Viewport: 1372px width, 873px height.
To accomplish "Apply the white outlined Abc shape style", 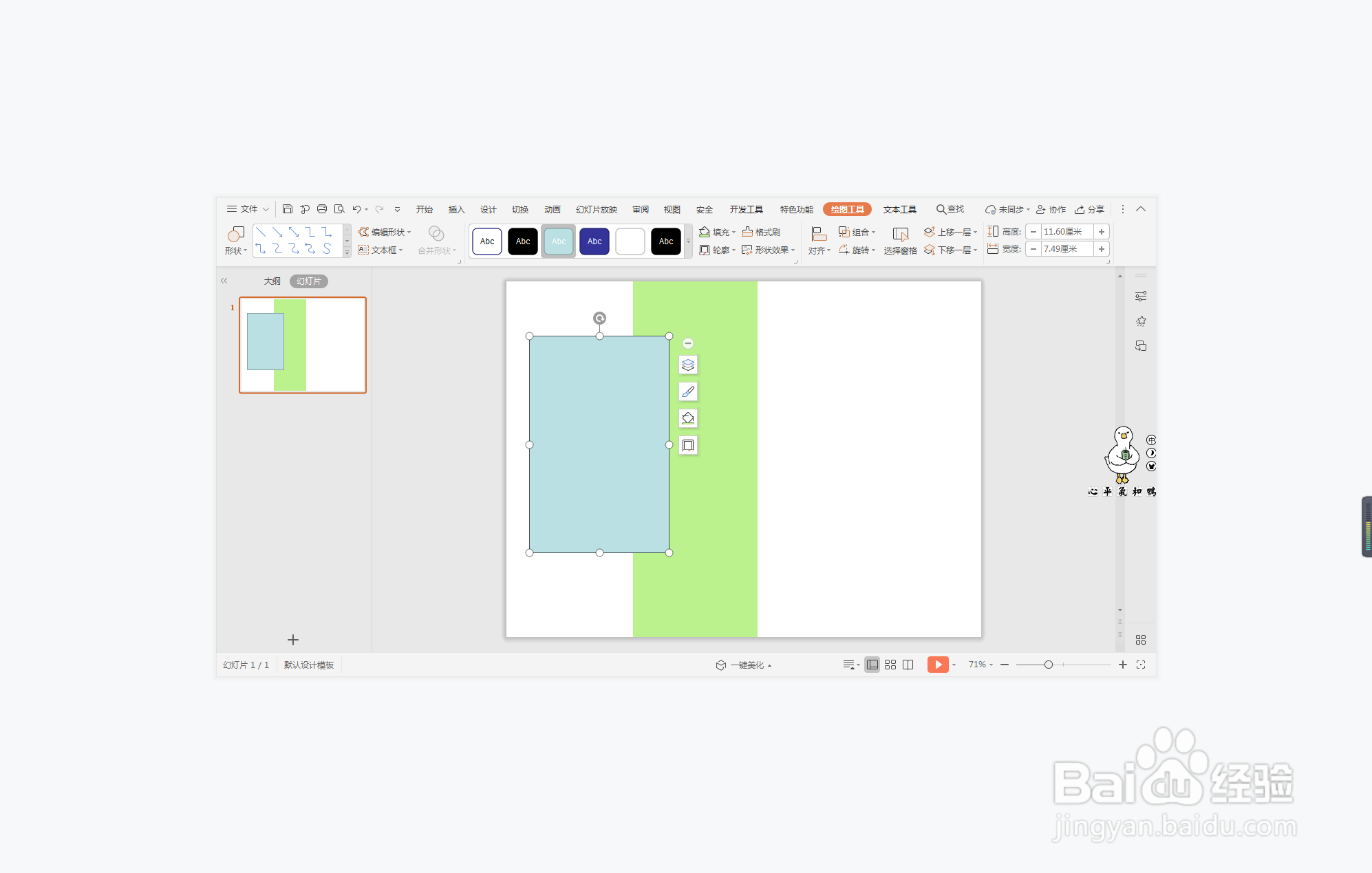I will tap(487, 241).
